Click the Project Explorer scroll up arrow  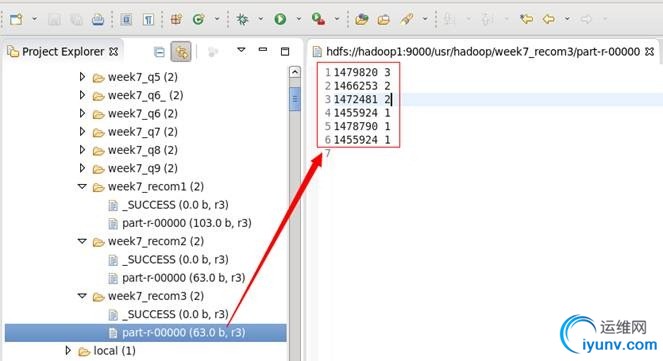[x=295, y=72]
